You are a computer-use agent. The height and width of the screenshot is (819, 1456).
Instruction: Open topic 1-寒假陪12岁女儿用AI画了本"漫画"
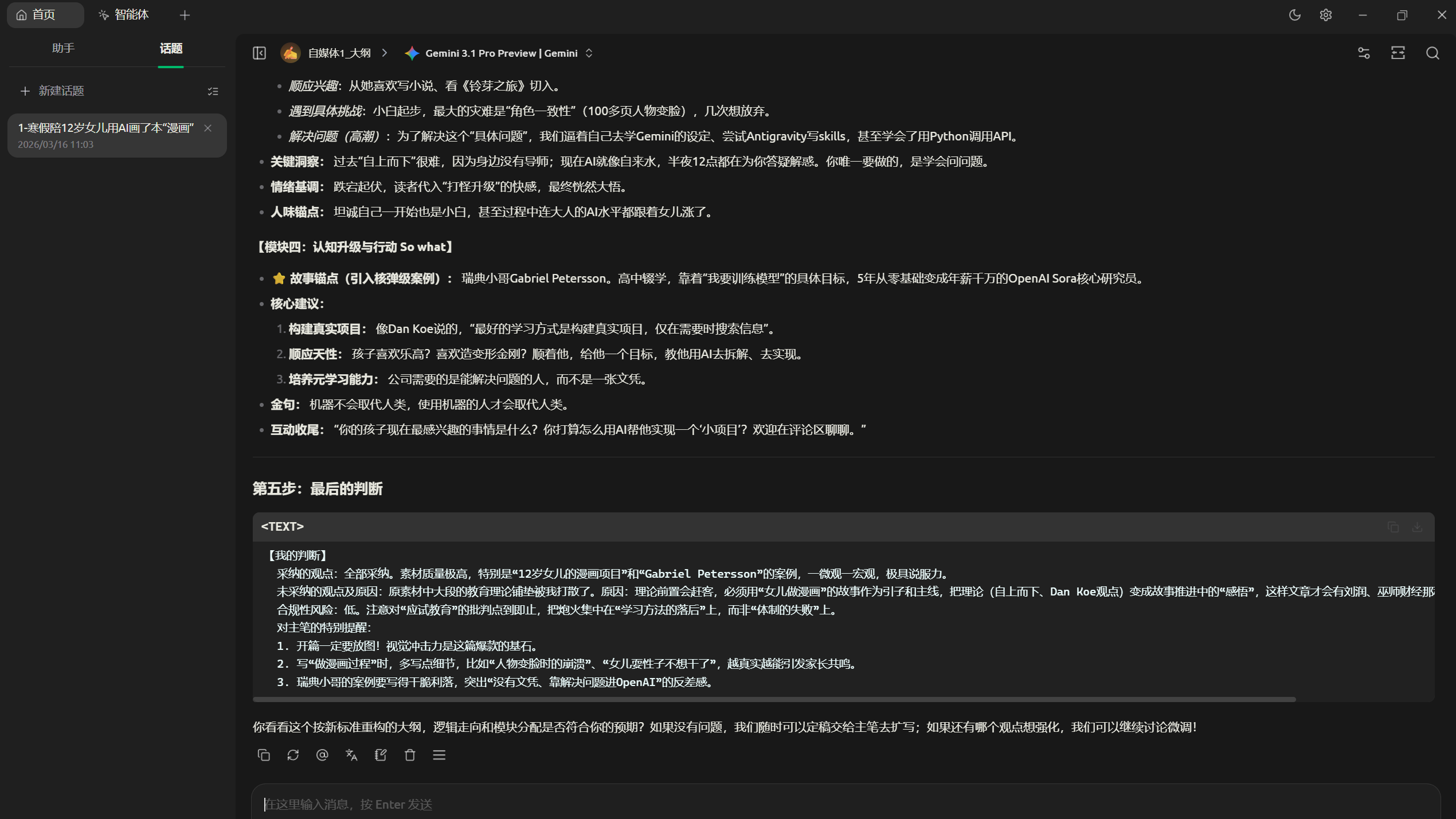pos(117,135)
